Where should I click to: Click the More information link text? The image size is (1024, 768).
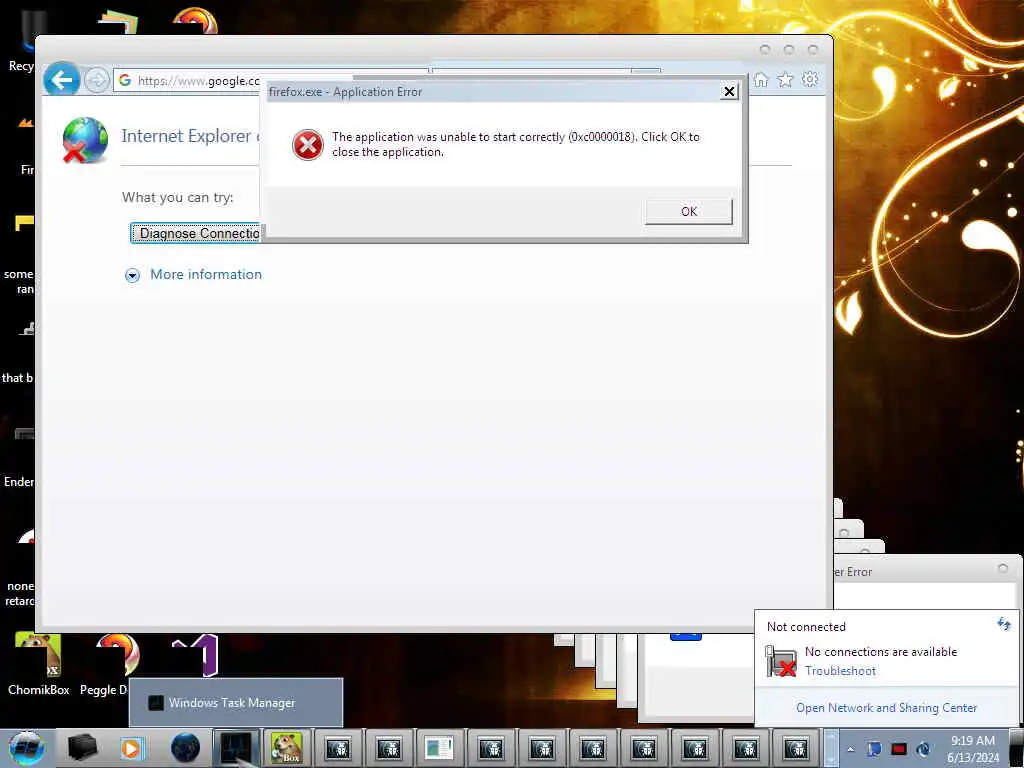(206, 274)
